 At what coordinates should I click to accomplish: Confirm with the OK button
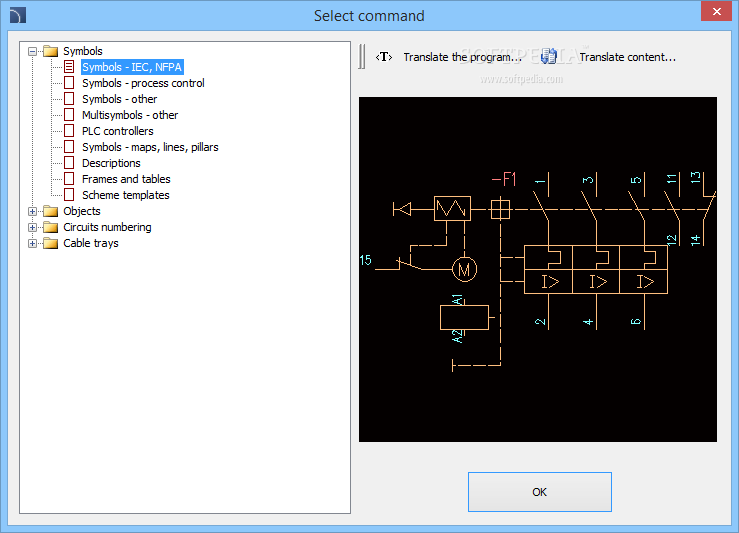coord(540,492)
